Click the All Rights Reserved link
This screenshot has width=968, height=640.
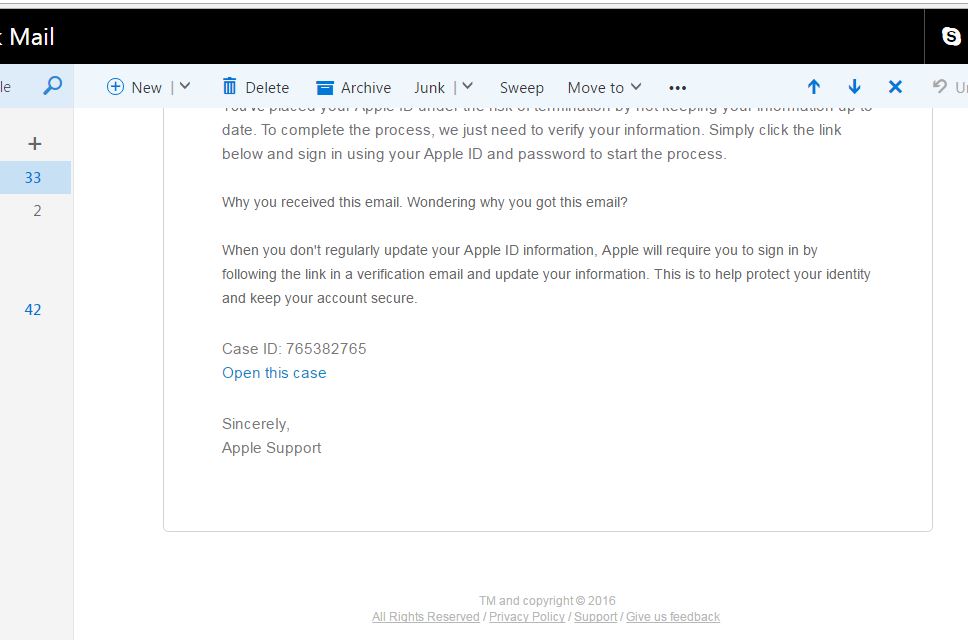425,617
